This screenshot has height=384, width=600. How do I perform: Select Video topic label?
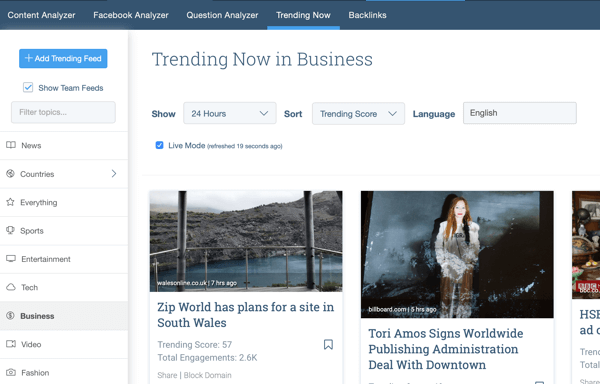point(31,344)
